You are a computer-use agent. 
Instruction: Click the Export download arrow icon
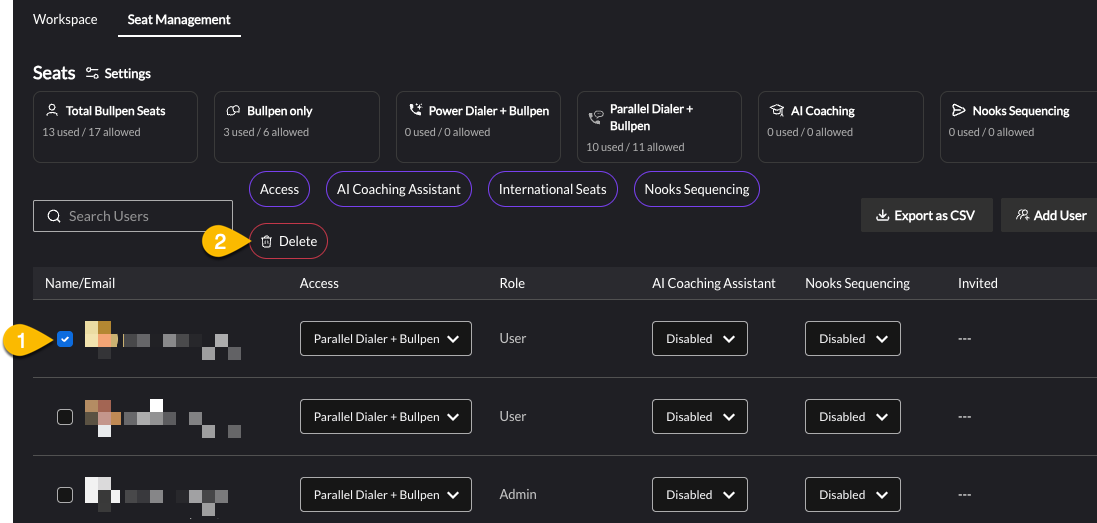882,215
